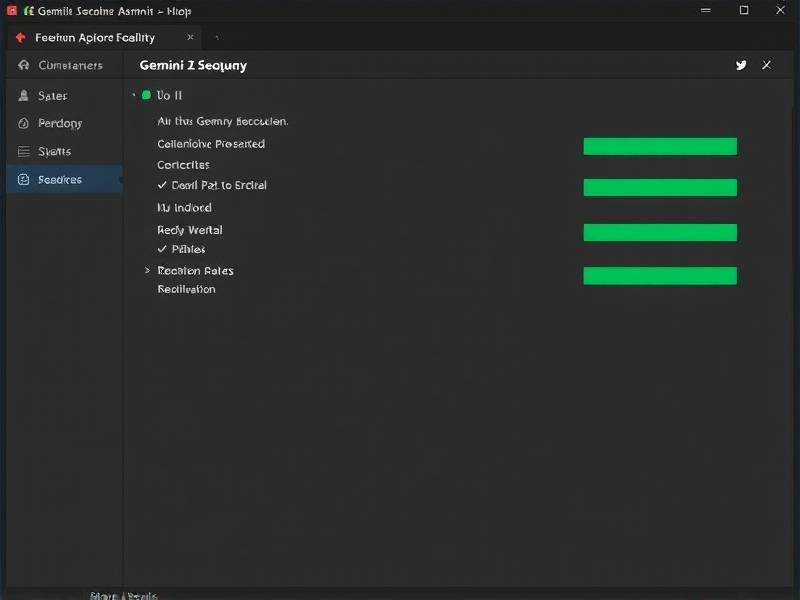Click the red arrow icon on the tab
Screen dimensions: 800x600
[20, 38]
